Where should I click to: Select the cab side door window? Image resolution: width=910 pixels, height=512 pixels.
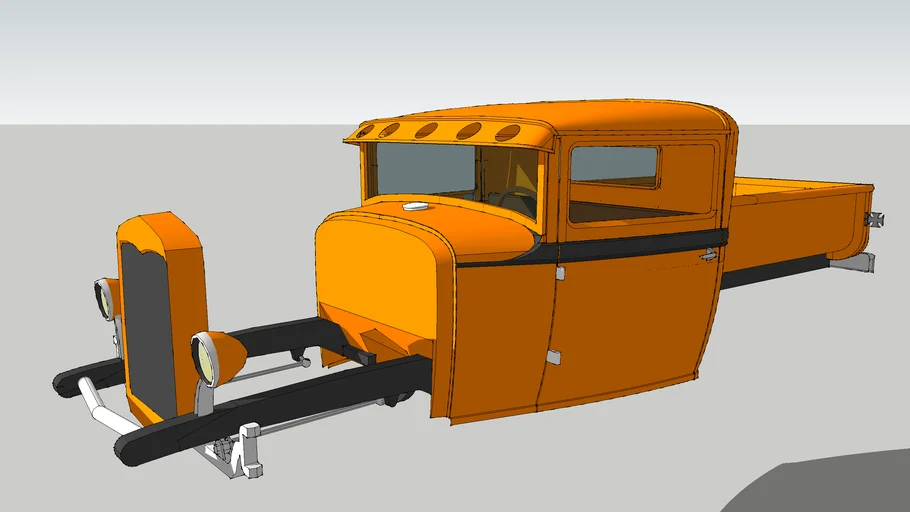tap(613, 167)
